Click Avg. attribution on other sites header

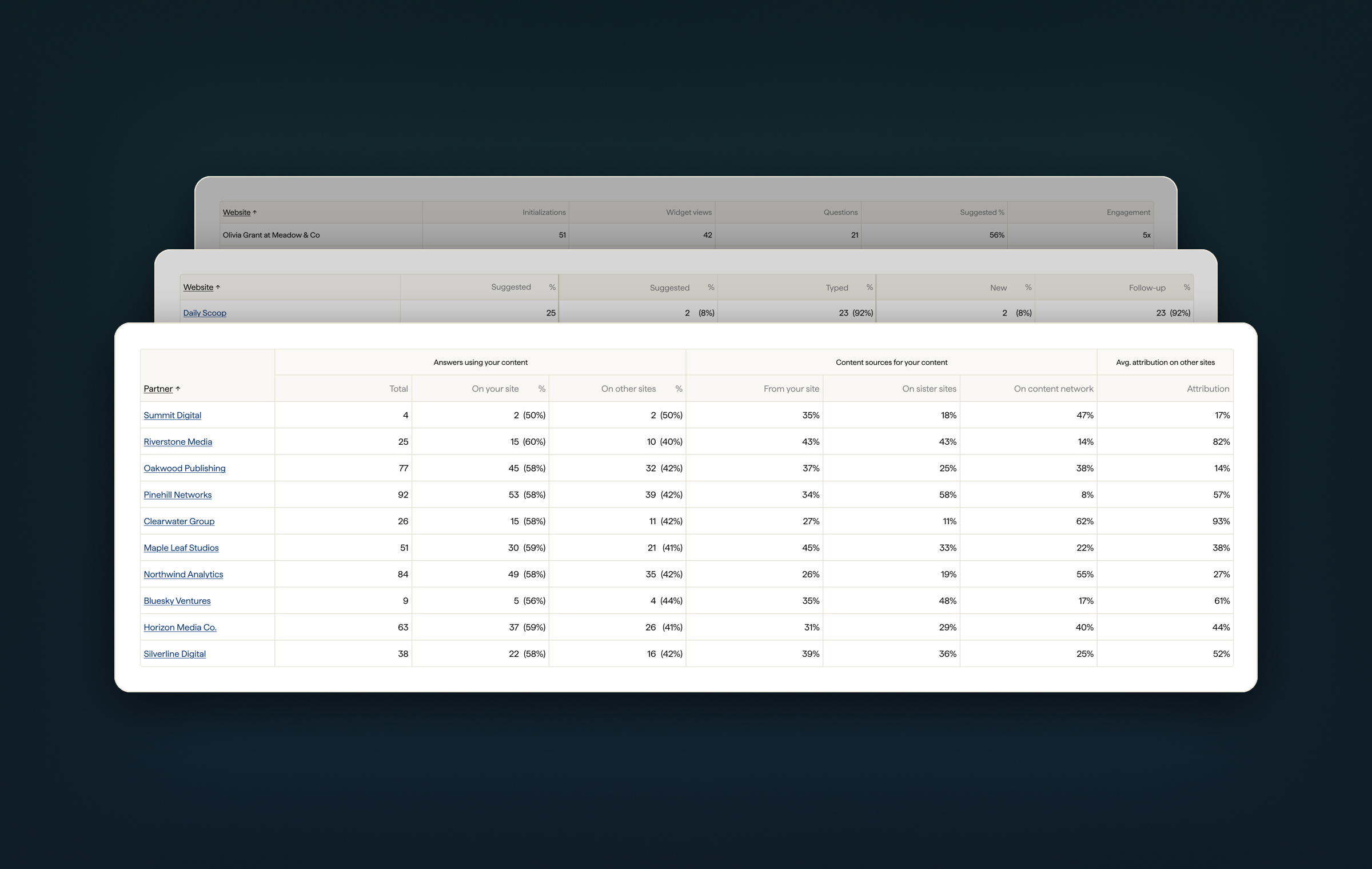[1165, 362]
